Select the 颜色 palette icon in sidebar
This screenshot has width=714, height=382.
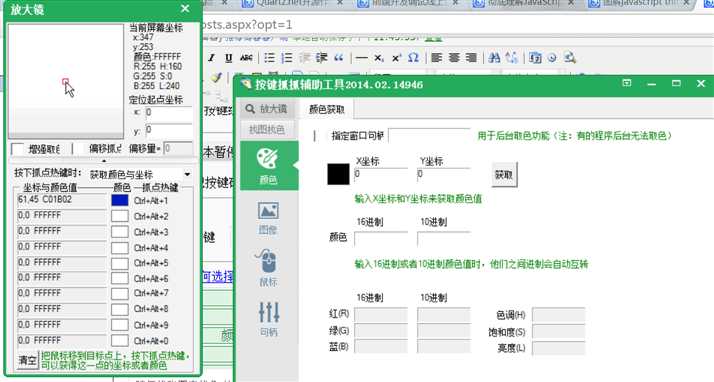pos(269,165)
